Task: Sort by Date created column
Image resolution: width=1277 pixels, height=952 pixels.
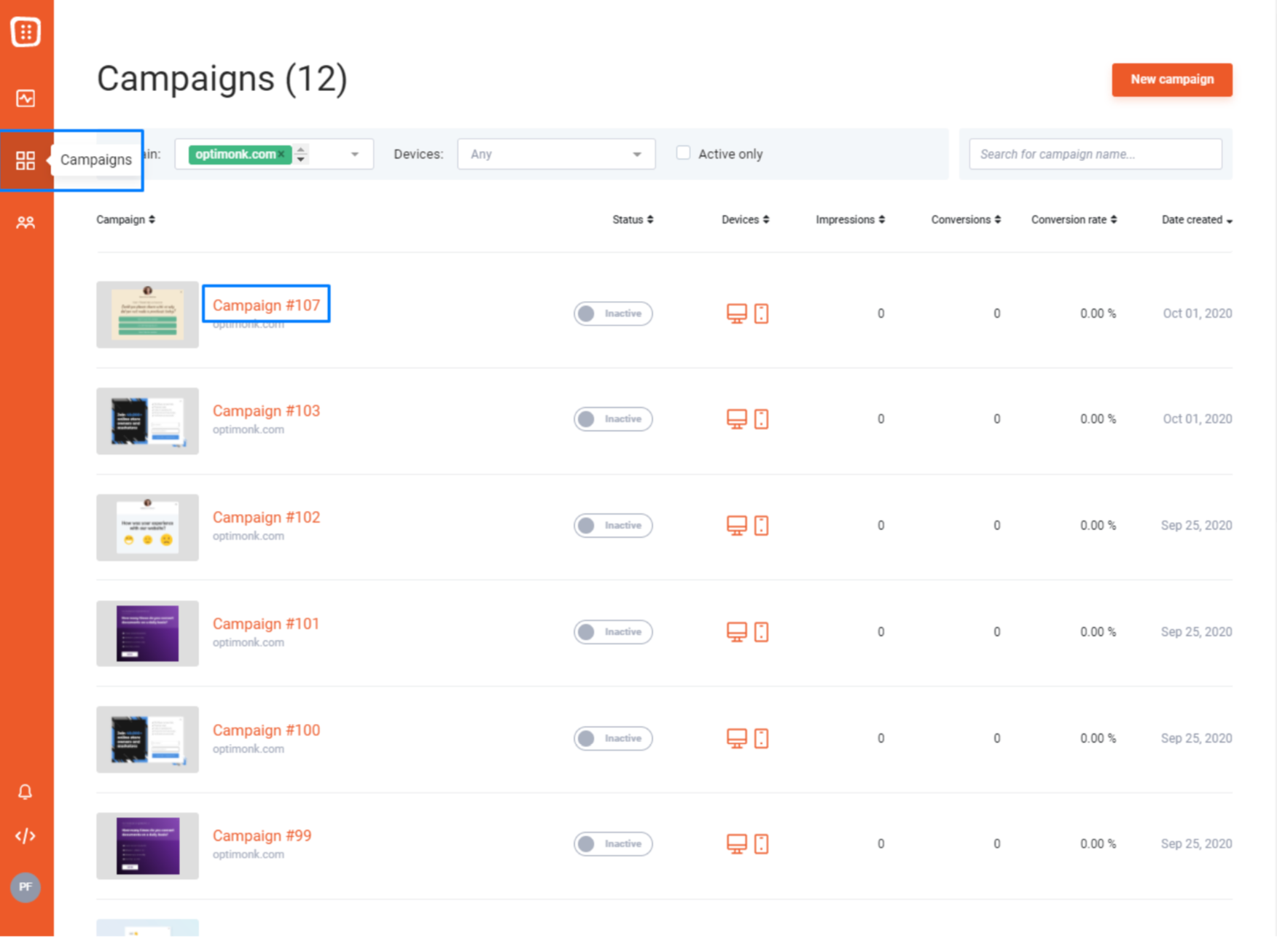Action: pyautogui.click(x=1196, y=220)
